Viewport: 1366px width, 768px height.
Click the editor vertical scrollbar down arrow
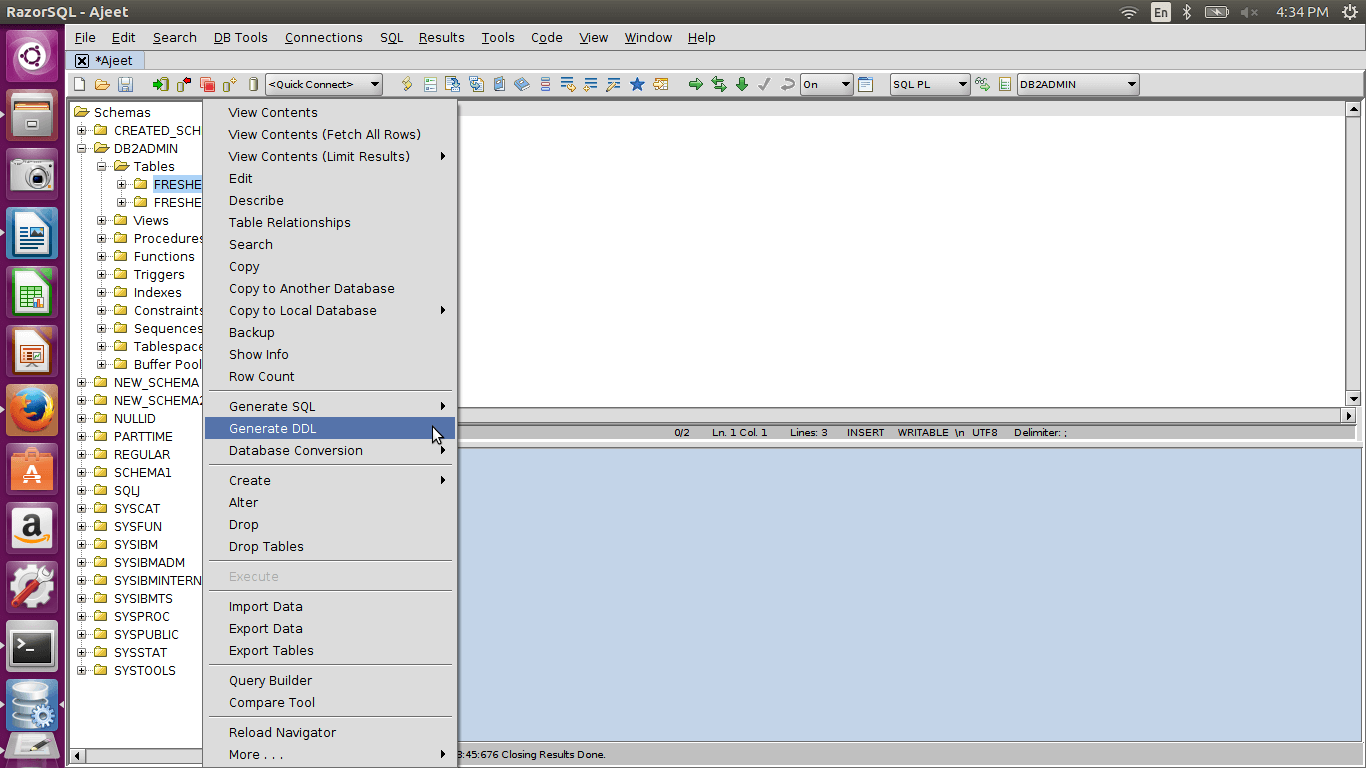tap(1352, 397)
